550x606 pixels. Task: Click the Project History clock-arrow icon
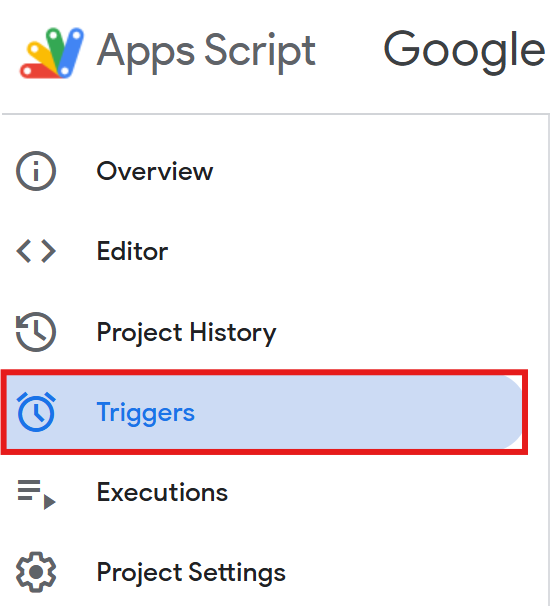pyautogui.click(x=36, y=332)
